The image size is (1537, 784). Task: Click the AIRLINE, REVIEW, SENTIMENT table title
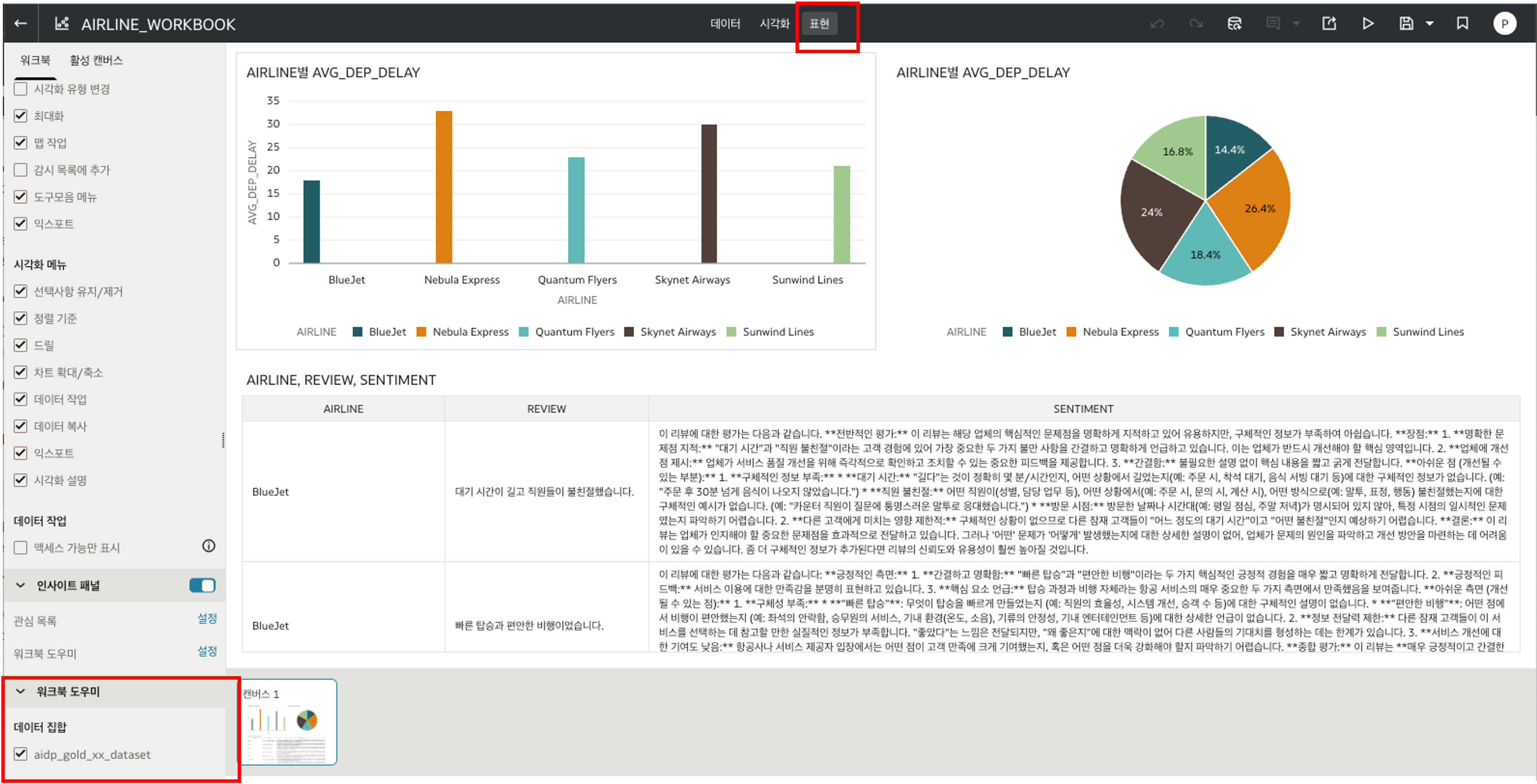341,380
